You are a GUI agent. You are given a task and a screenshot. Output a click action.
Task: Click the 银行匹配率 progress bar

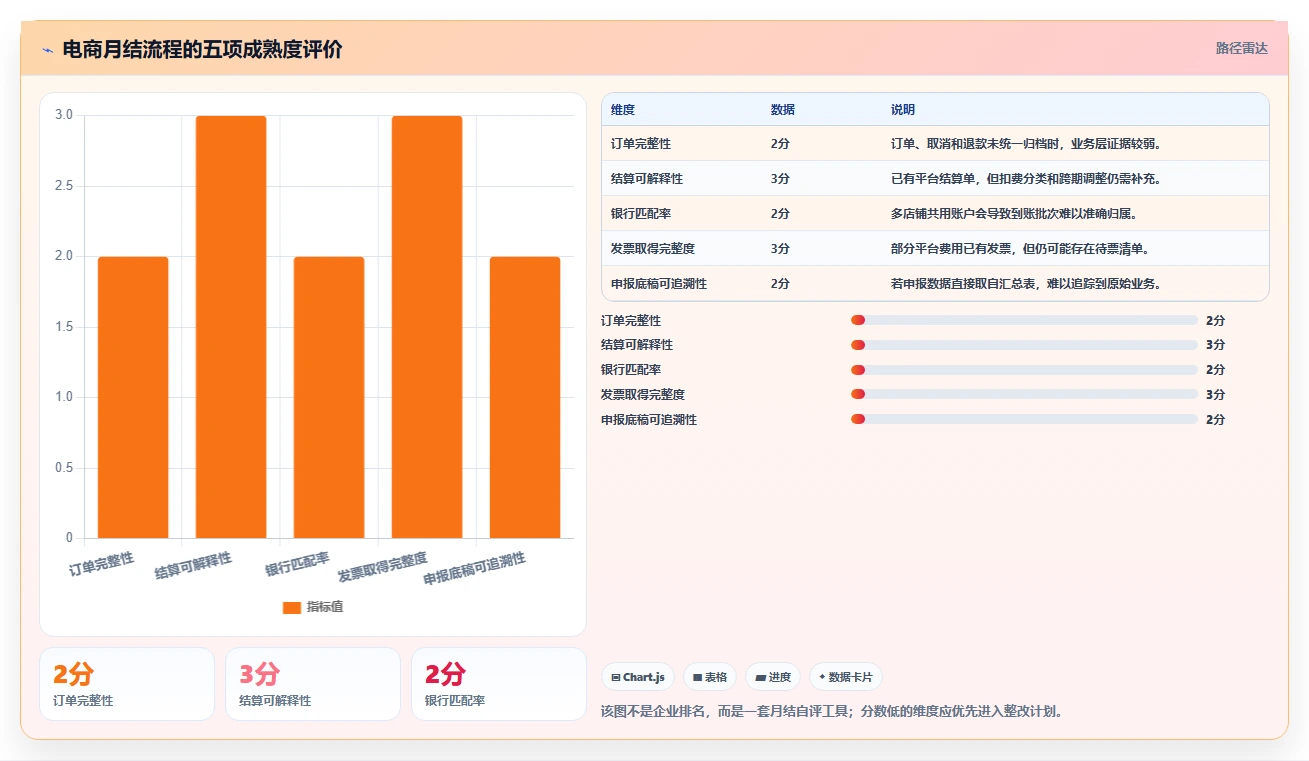pyautogui.click(x=1024, y=370)
